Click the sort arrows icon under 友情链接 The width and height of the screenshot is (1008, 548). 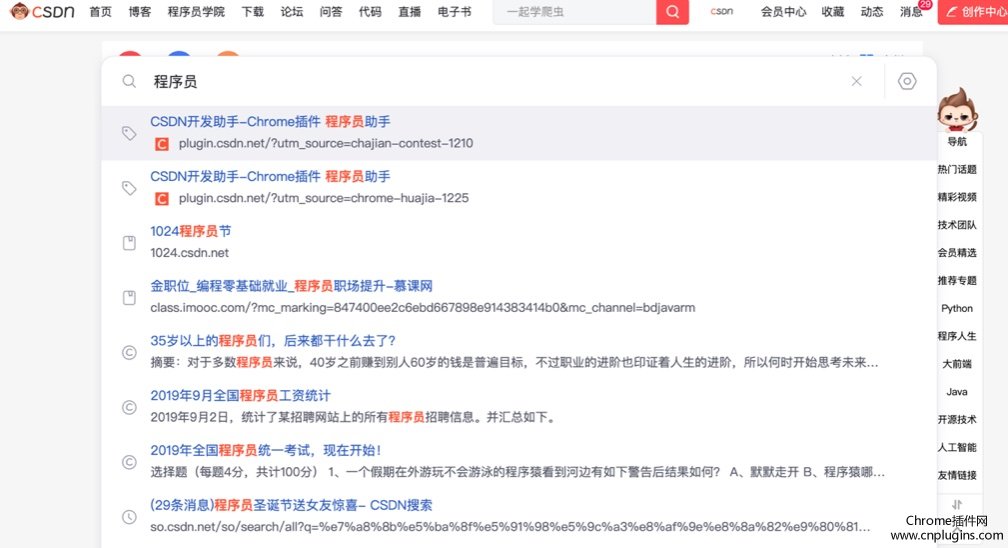click(x=957, y=504)
